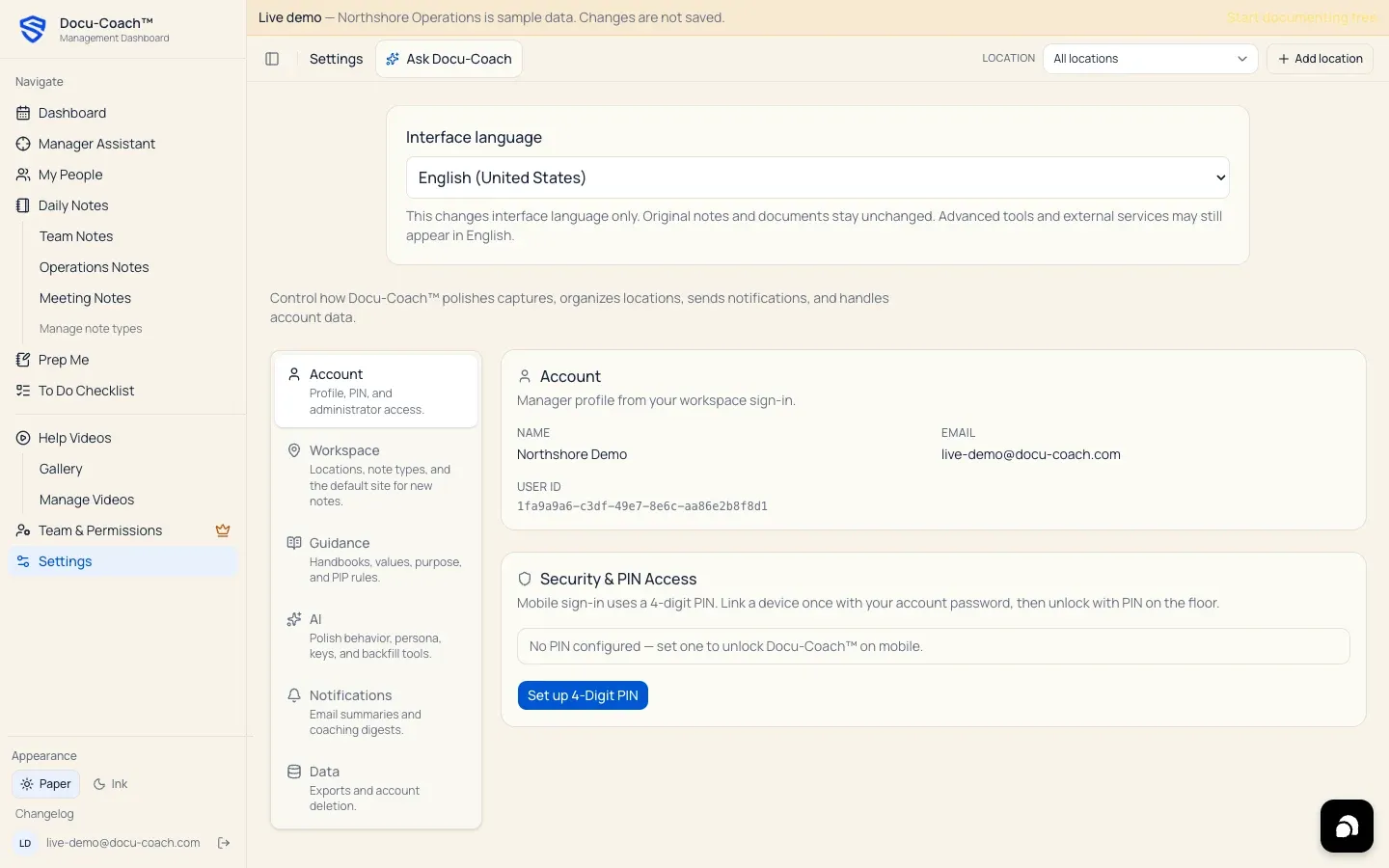Screen dimensions: 1389x868
Task: Click the Notifications bell icon
Action: pos(294,695)
